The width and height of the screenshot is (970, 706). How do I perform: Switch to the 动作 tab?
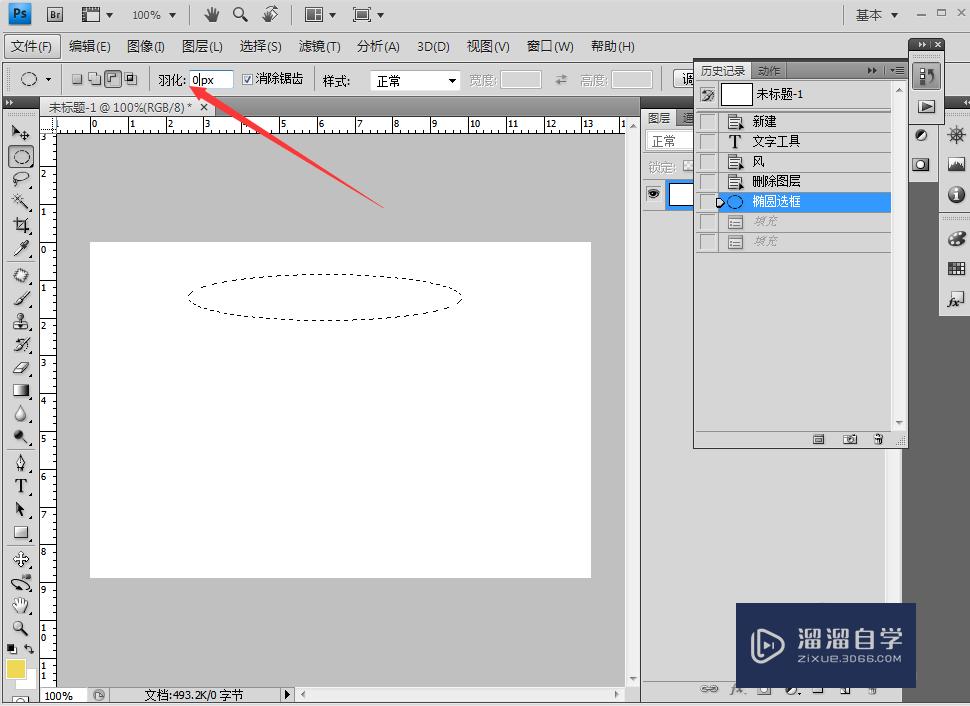click(769, 71)
